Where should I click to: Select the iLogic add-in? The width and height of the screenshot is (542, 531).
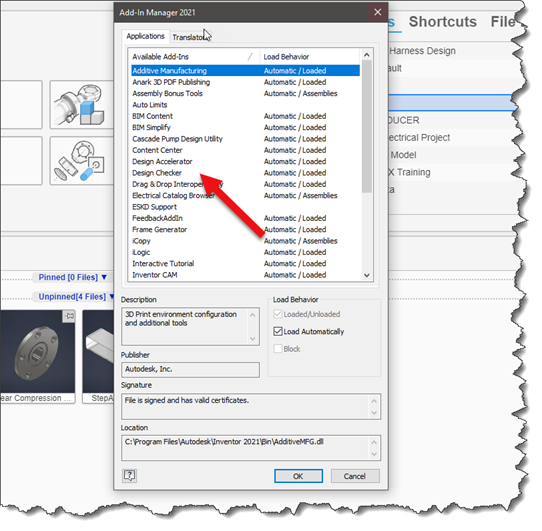(245, 252)
